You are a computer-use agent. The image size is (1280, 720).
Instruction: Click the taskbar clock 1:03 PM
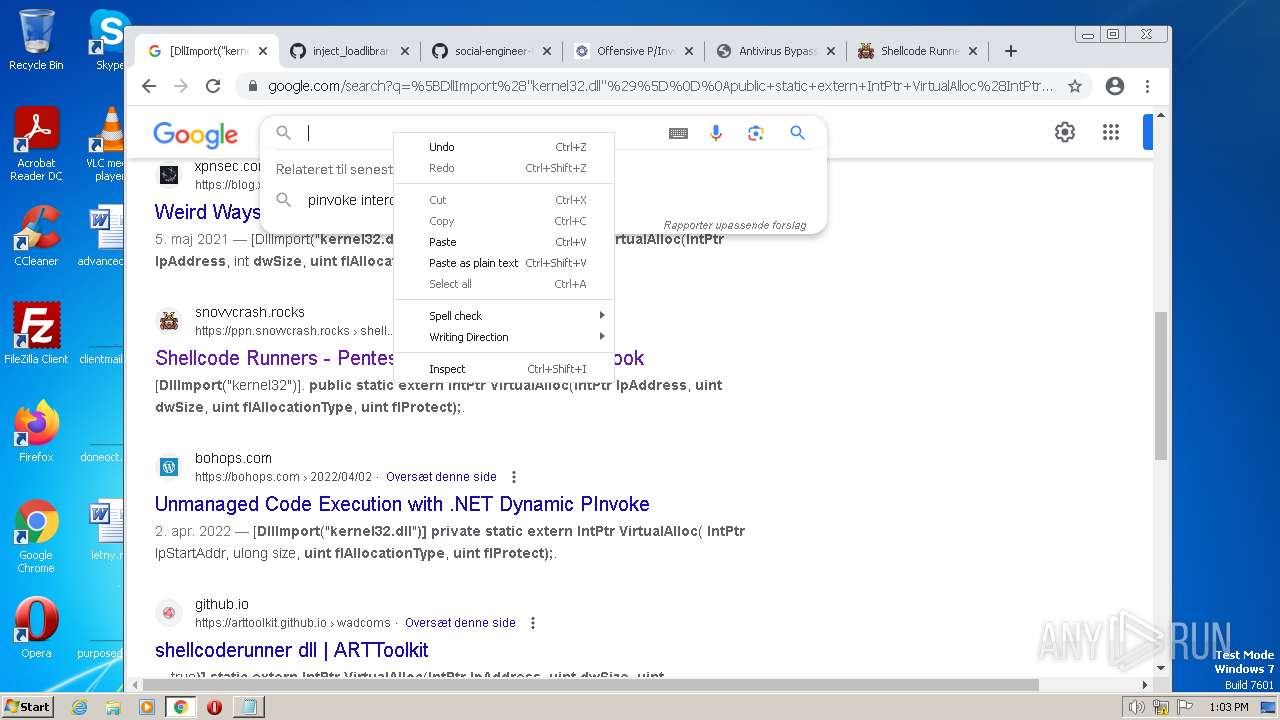click(x=1228, y=707)
